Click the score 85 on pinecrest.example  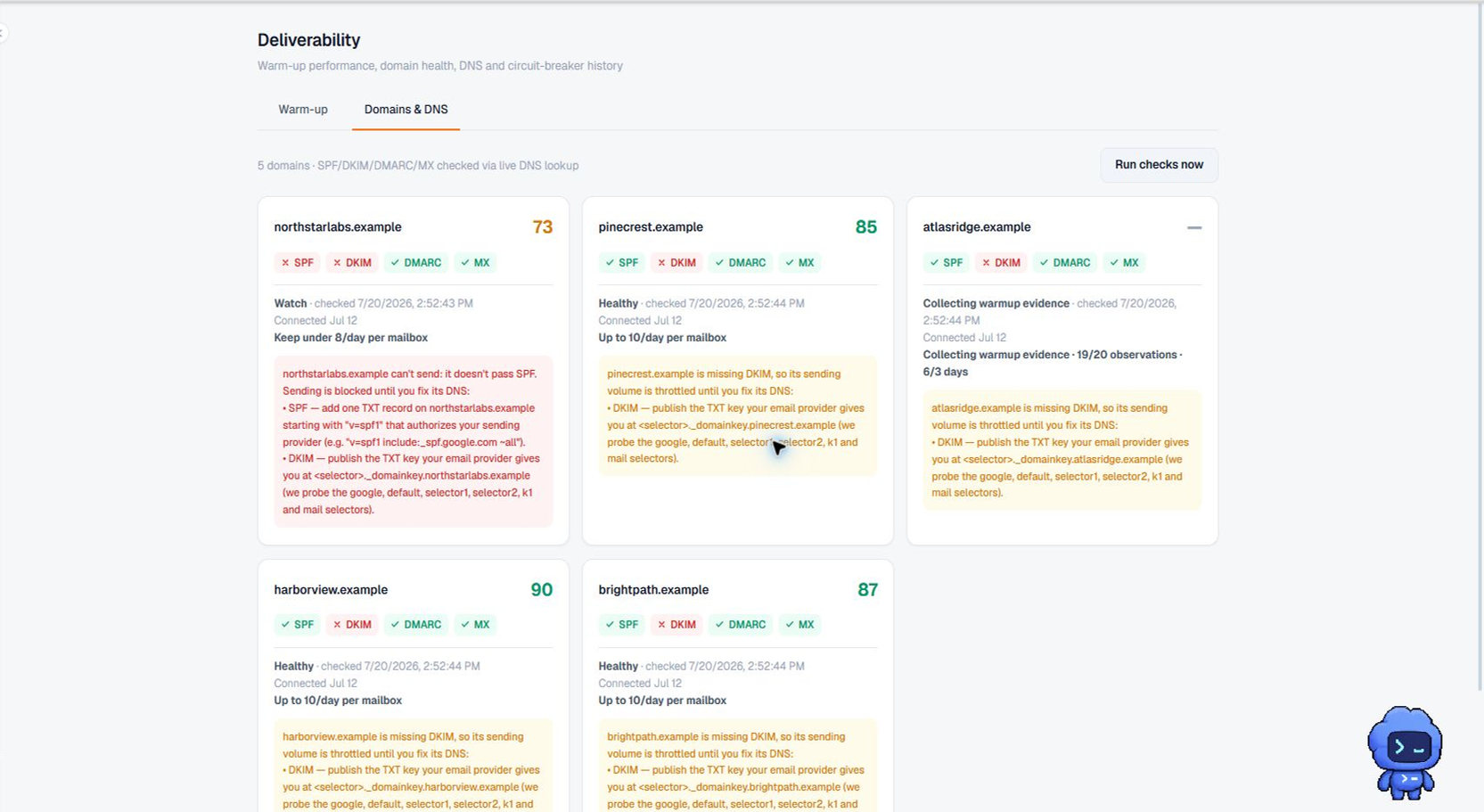pos(865,227)
